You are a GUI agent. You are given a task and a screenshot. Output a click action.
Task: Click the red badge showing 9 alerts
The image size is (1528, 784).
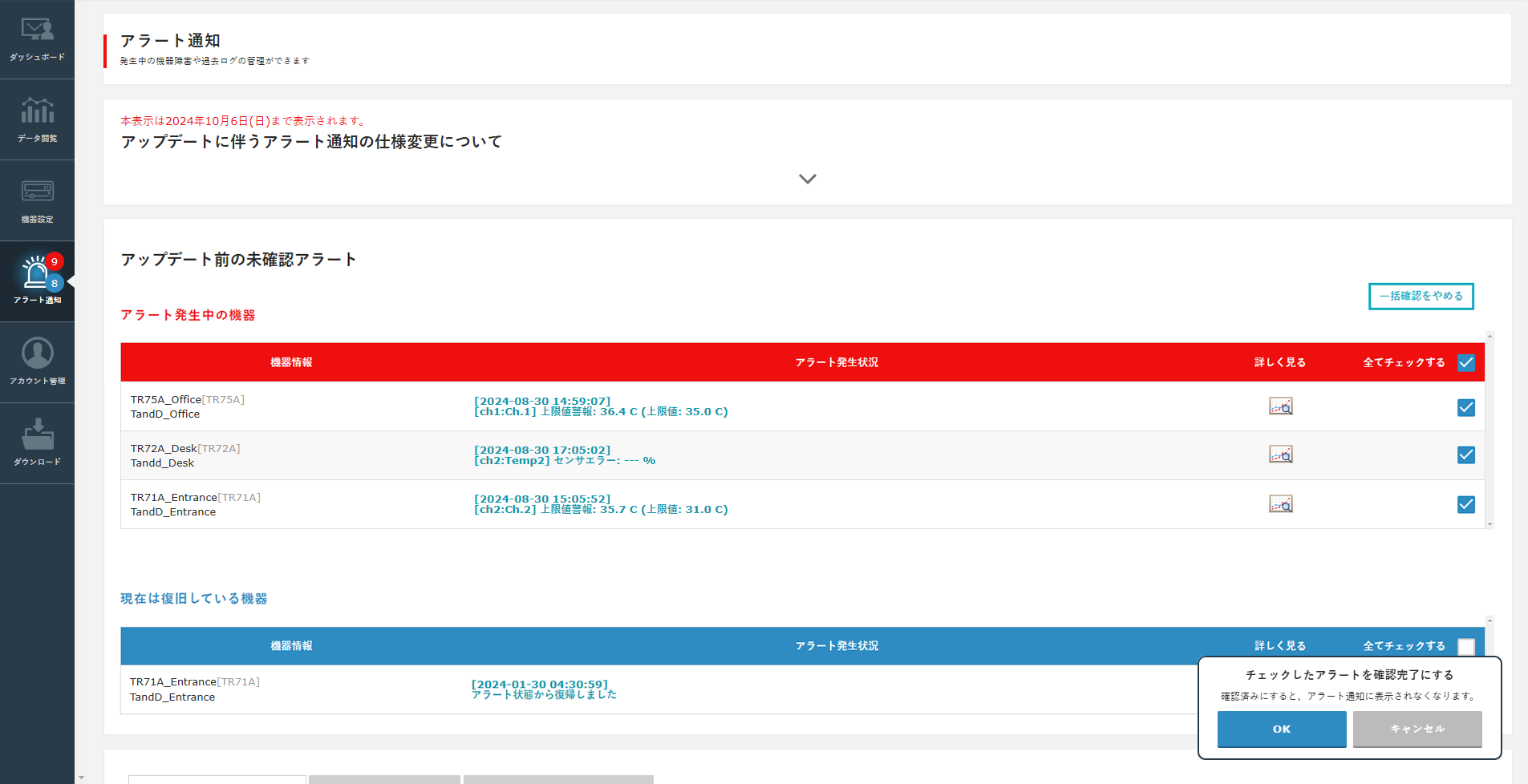coord(54,261)
